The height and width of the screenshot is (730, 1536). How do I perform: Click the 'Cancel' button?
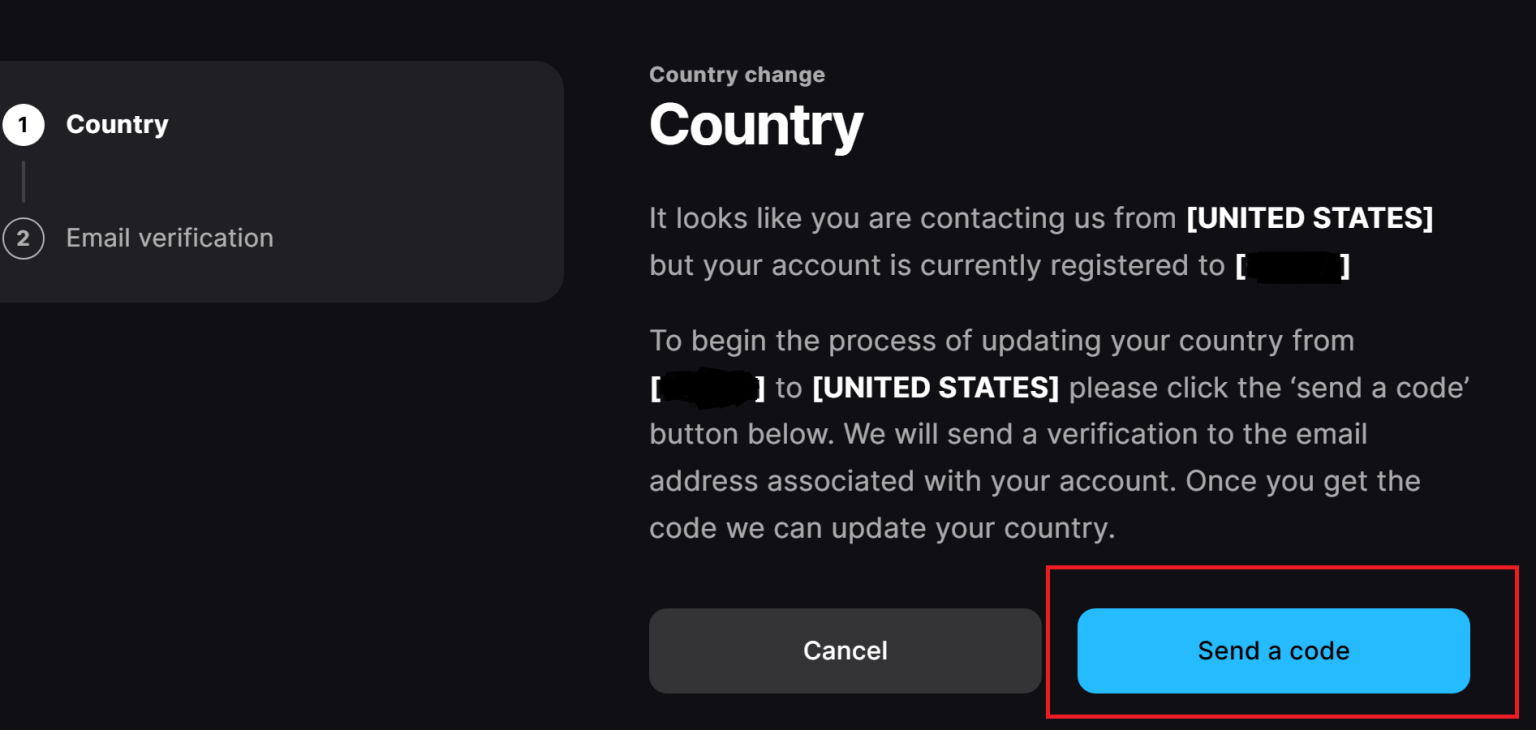pos(845,651)
